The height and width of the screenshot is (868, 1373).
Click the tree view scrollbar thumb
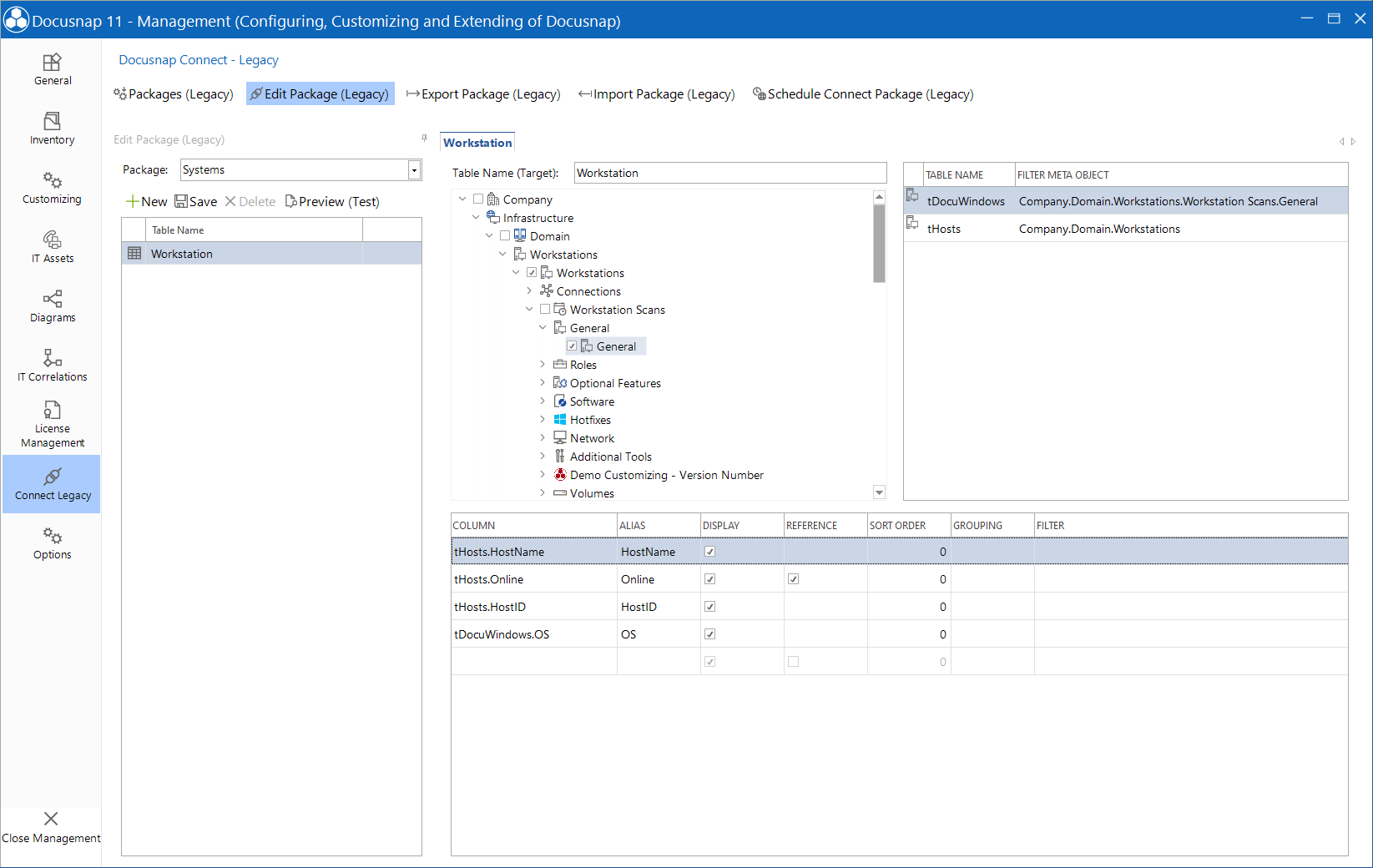(x=879, y=243)
